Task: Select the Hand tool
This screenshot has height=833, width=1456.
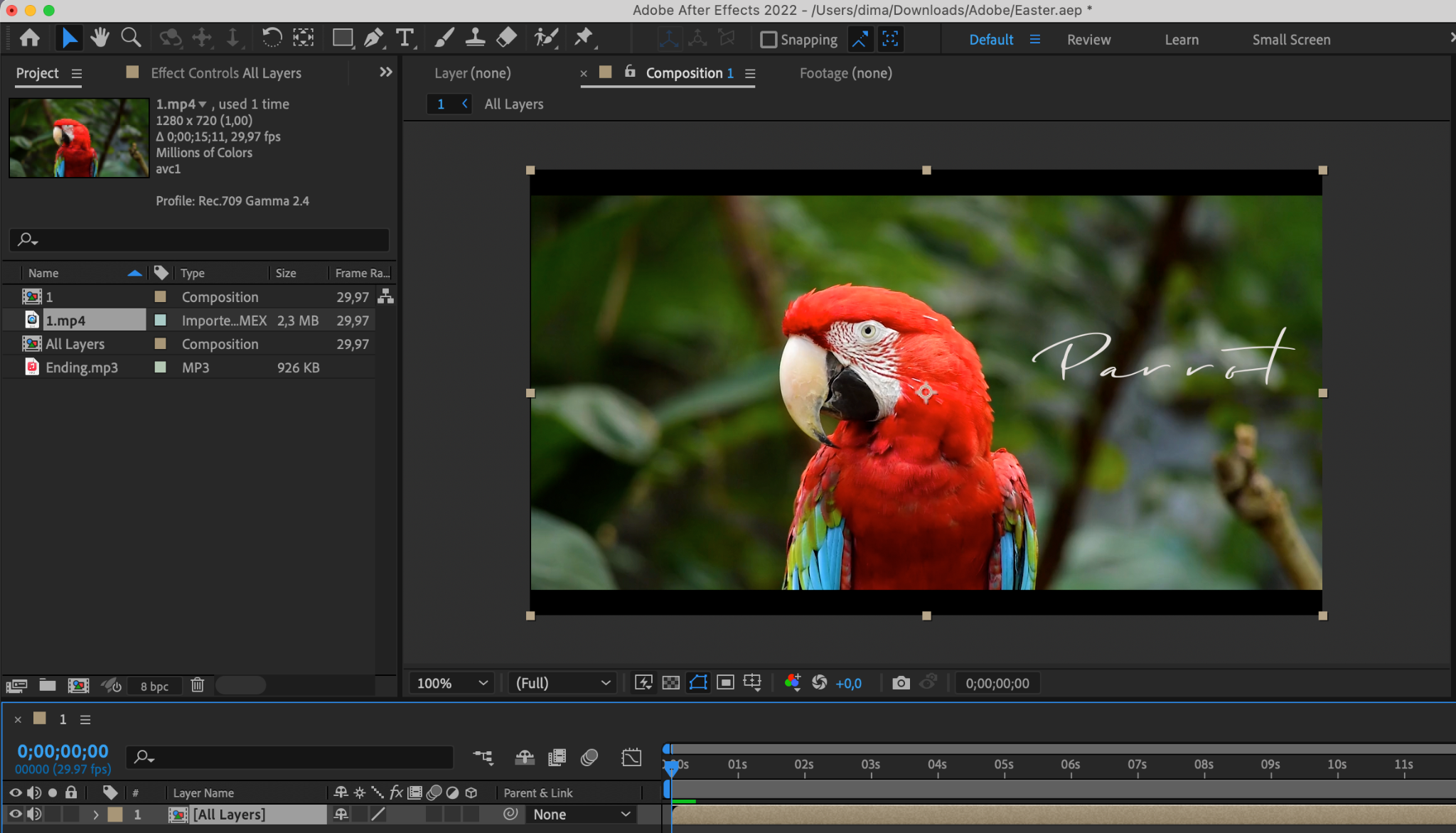Action: pyautogui.click(x=100, y=38)
